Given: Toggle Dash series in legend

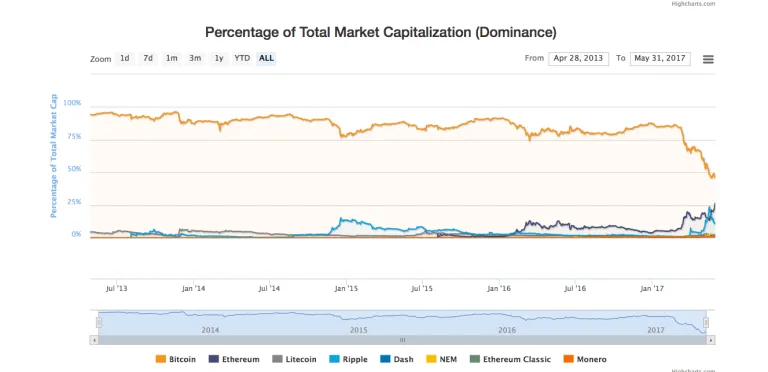Looking at the screenshot, I should (x=397, y=359).
